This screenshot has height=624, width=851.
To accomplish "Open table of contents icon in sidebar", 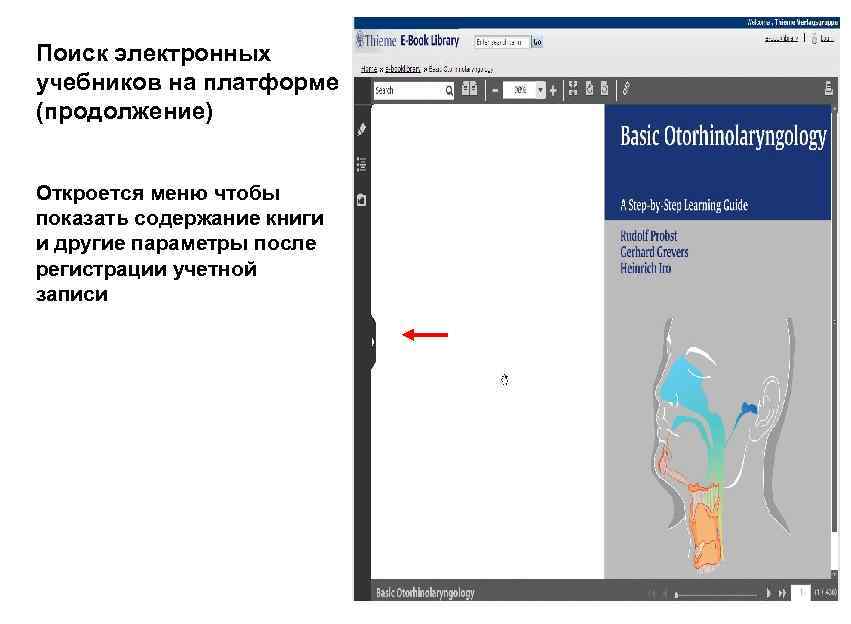I will pyautogui.click(x=362, y=164).
